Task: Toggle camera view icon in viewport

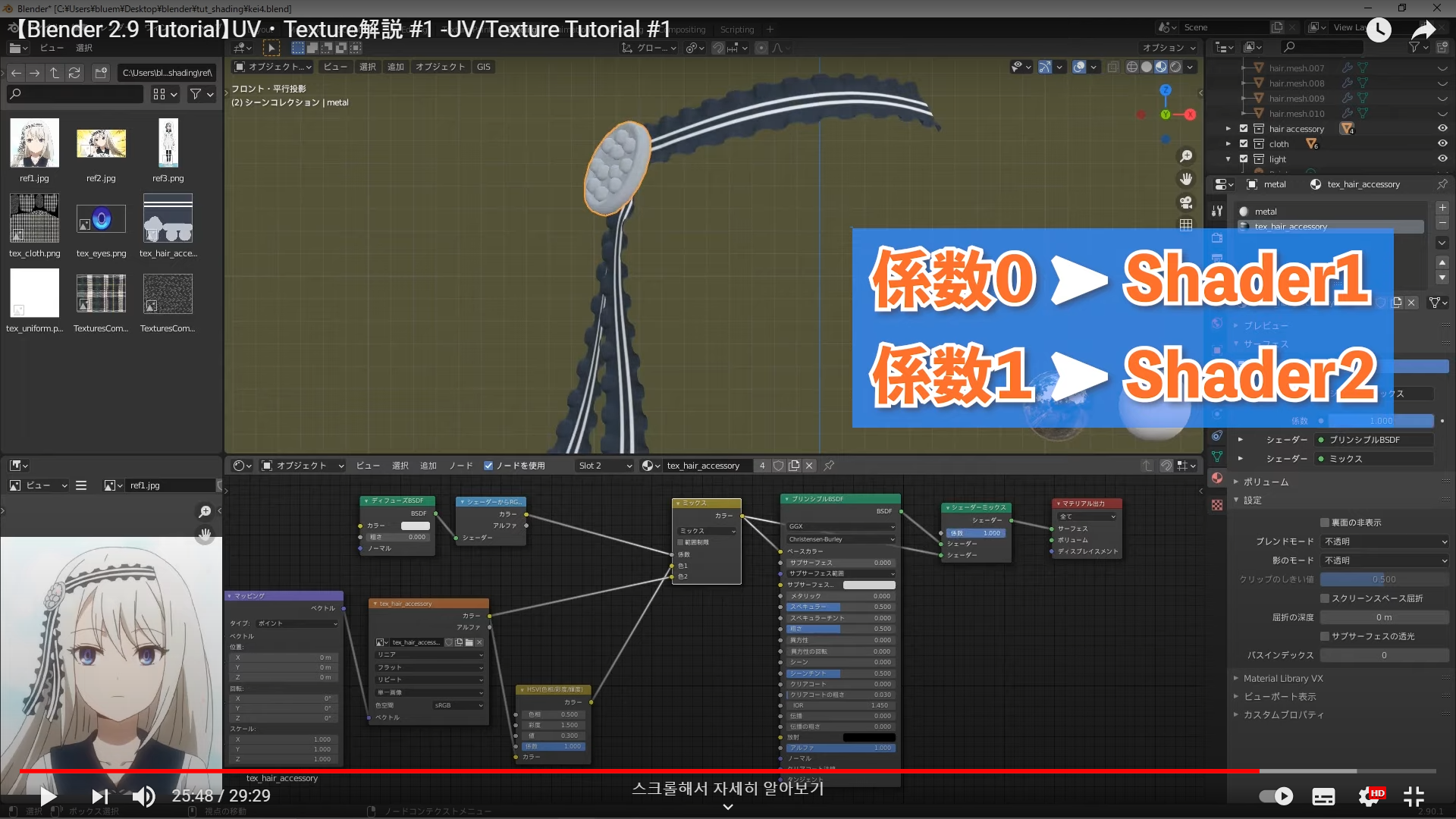Action: (x=1186, y=202)
